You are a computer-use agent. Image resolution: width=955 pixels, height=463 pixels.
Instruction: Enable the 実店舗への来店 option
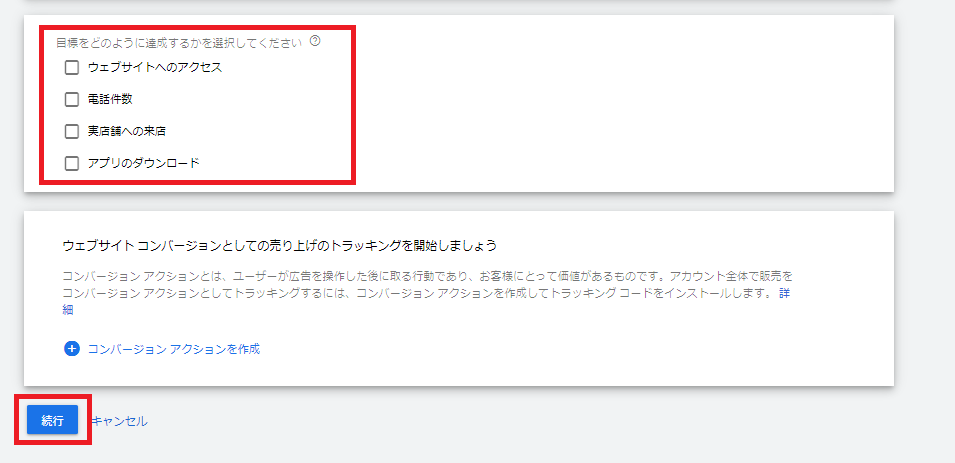pos(72,131)
